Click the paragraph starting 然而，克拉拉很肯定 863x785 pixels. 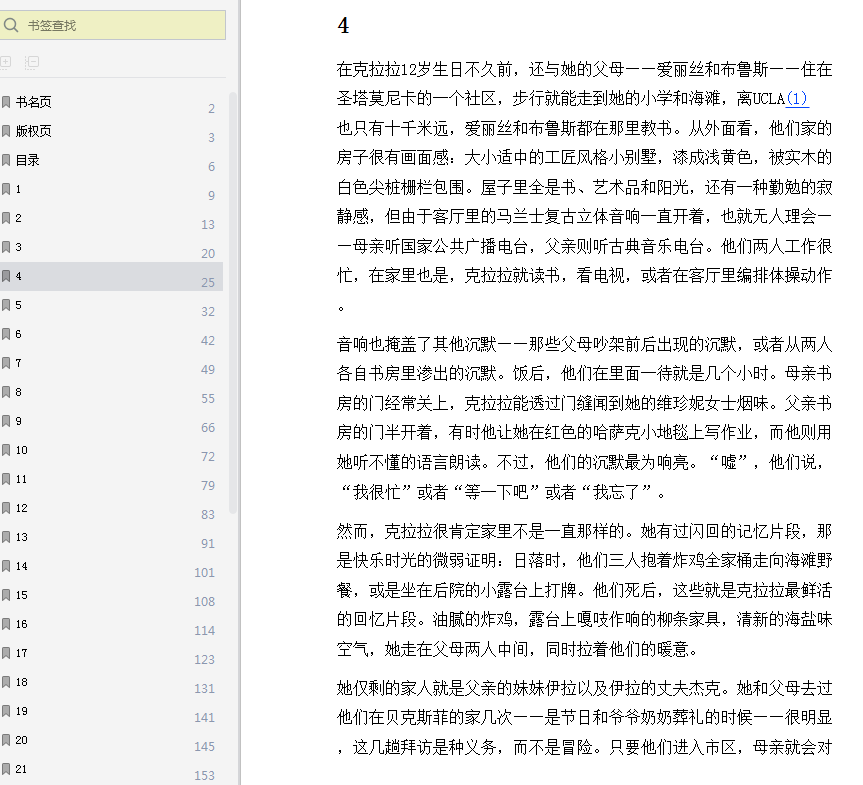click(584, 590)
